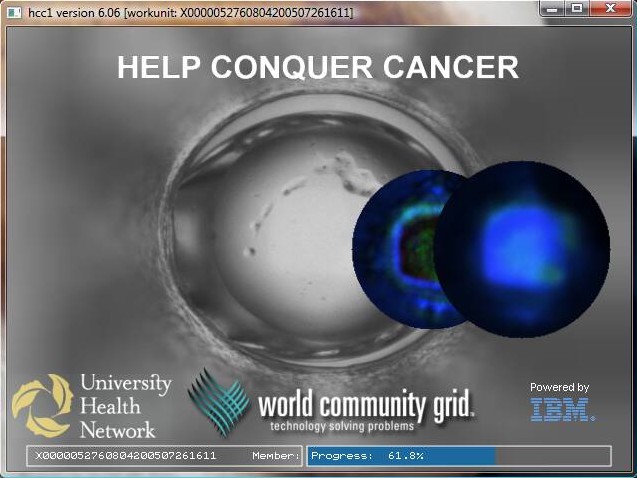
Task: Click the Member label in status bar
Action: [x=275, y=456]
